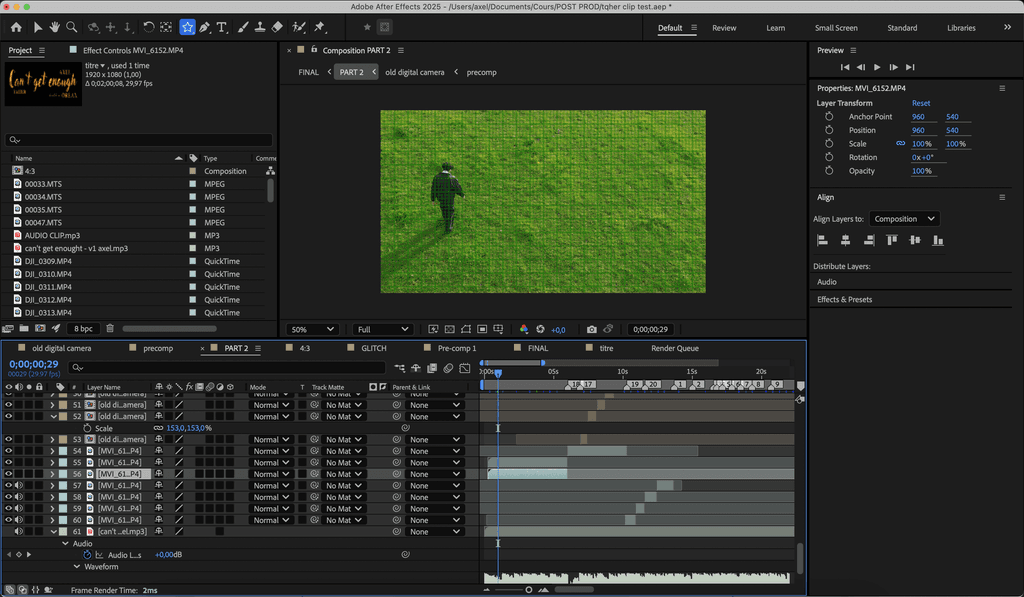Open the Learn workspace
Image resolution: width=1024 pixels, height=597 pixels.
[x=775, y=28]
